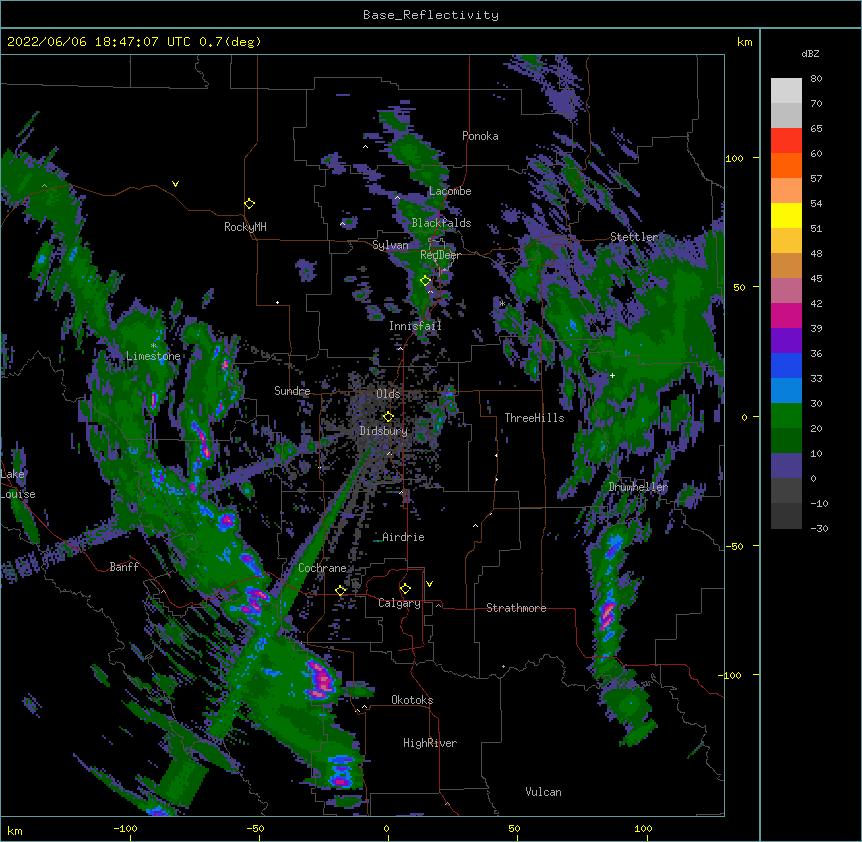The height and width of the screenshot is (842, 862).
Task: Click the Ponoka city label
Action: (x=480, y=136)
